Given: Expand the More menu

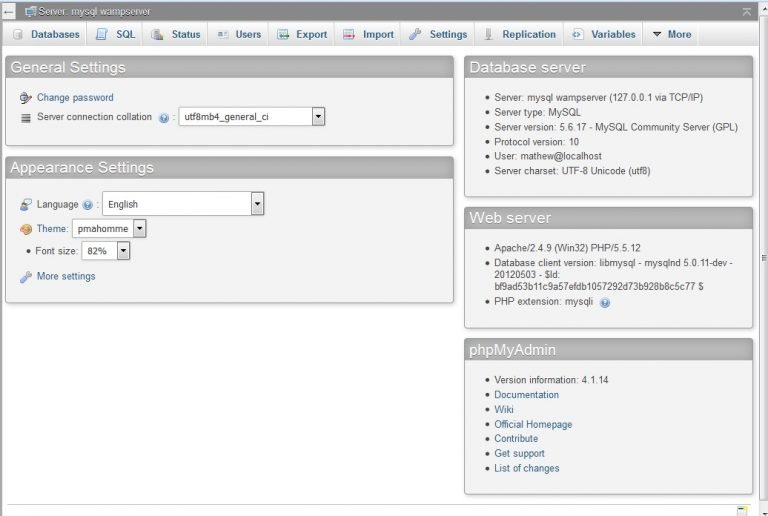Looking at the screenshot, I should (x=672, y=34).
